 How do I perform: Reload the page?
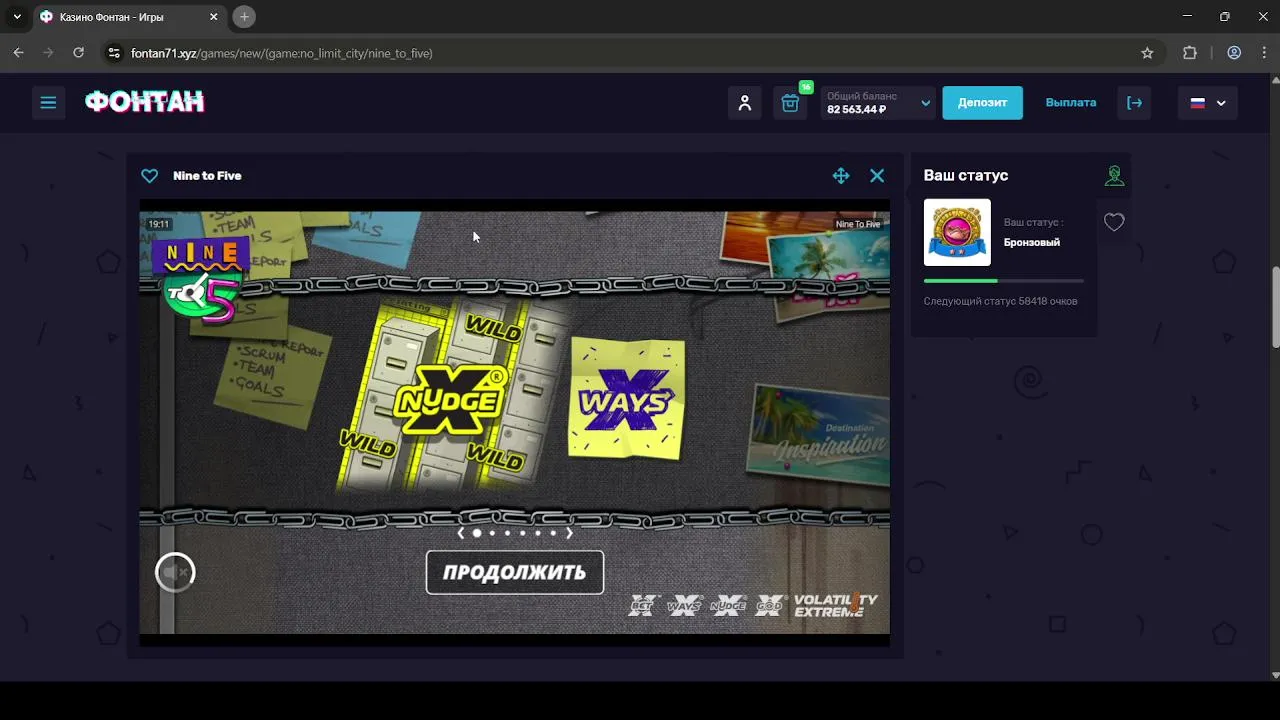click(78, 53)
